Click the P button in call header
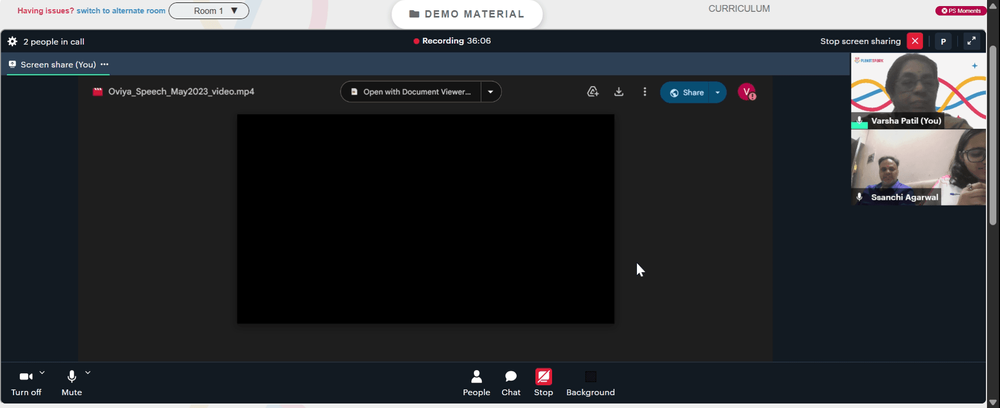 [x=943, y=41]
